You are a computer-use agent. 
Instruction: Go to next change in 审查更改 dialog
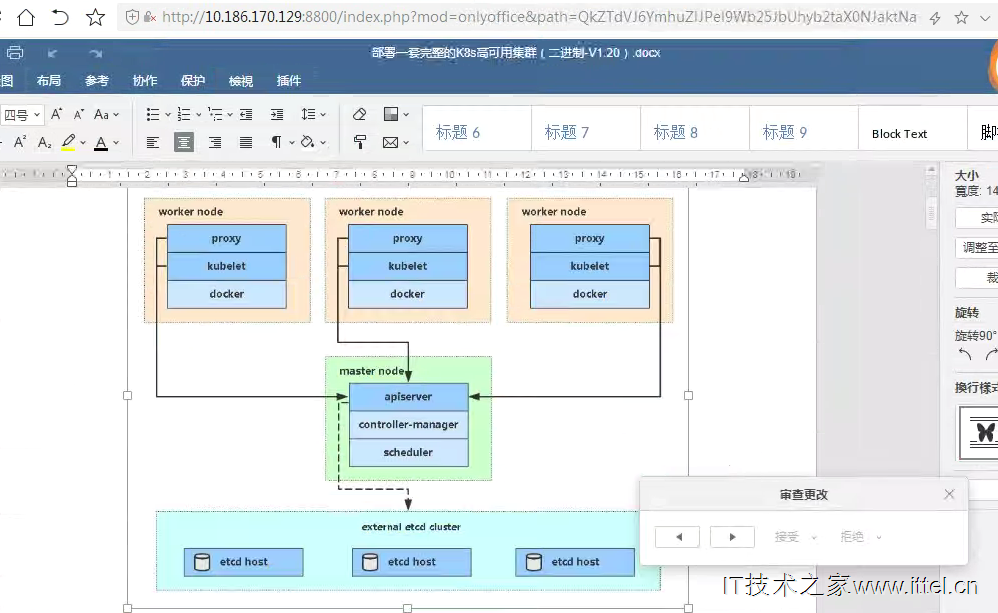[x=732, y=537]
